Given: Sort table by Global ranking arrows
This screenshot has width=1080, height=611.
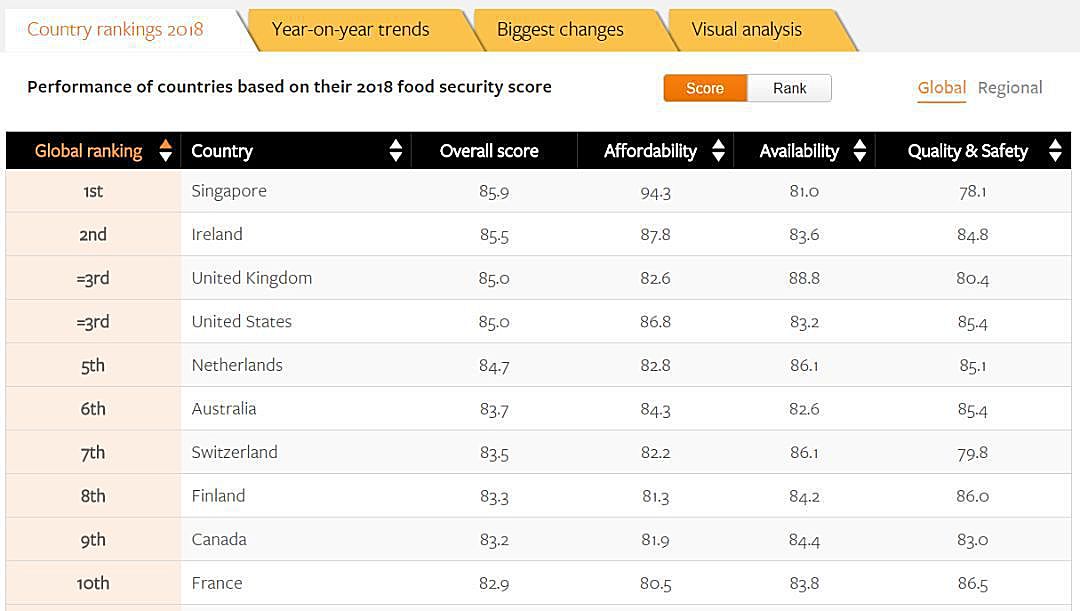Looking at the screenshot, I should tap(165, 150).
